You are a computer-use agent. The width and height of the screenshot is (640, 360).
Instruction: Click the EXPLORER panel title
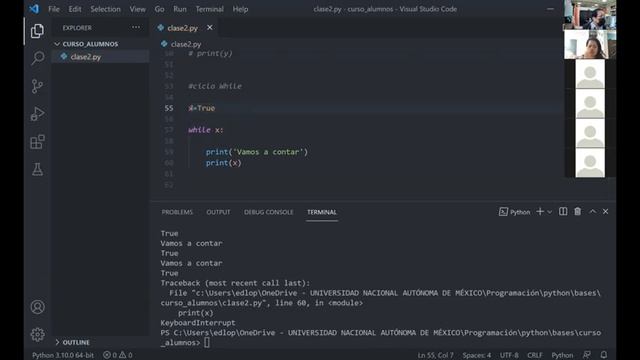tap(77, 28)
